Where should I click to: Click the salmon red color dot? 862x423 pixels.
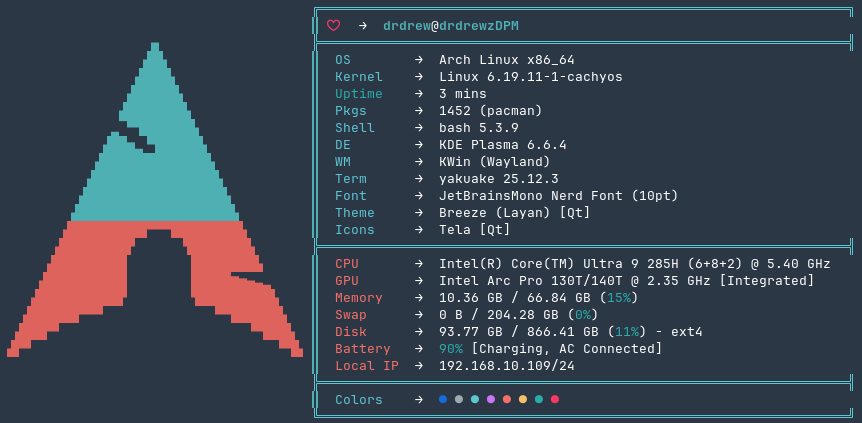click(507, 399)
